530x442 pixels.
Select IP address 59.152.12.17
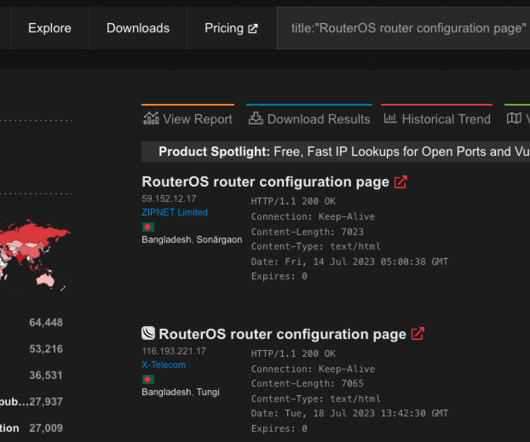169,199
